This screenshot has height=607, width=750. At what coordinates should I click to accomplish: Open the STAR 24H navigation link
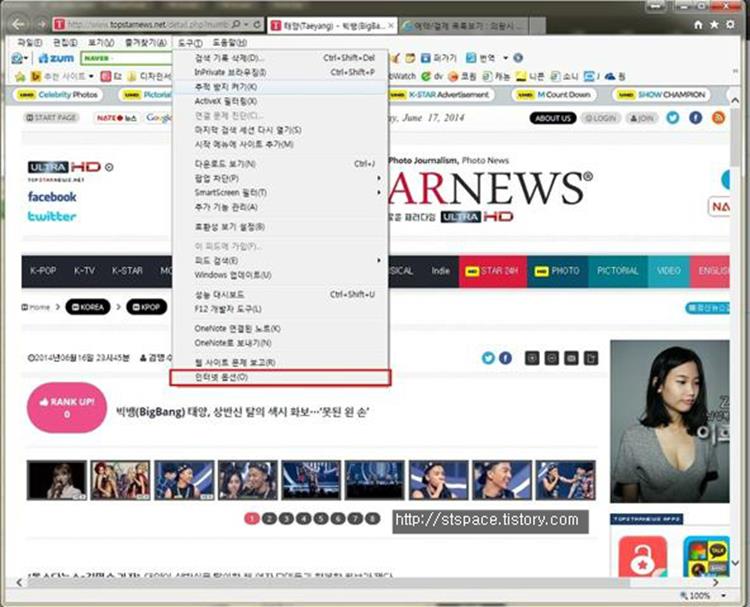coord(493,271)
